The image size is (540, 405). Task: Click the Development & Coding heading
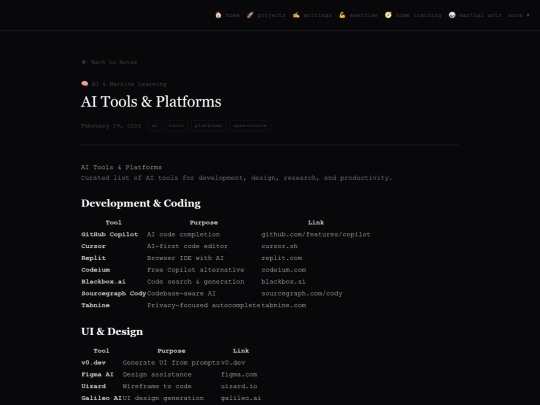tap(141, 203)
